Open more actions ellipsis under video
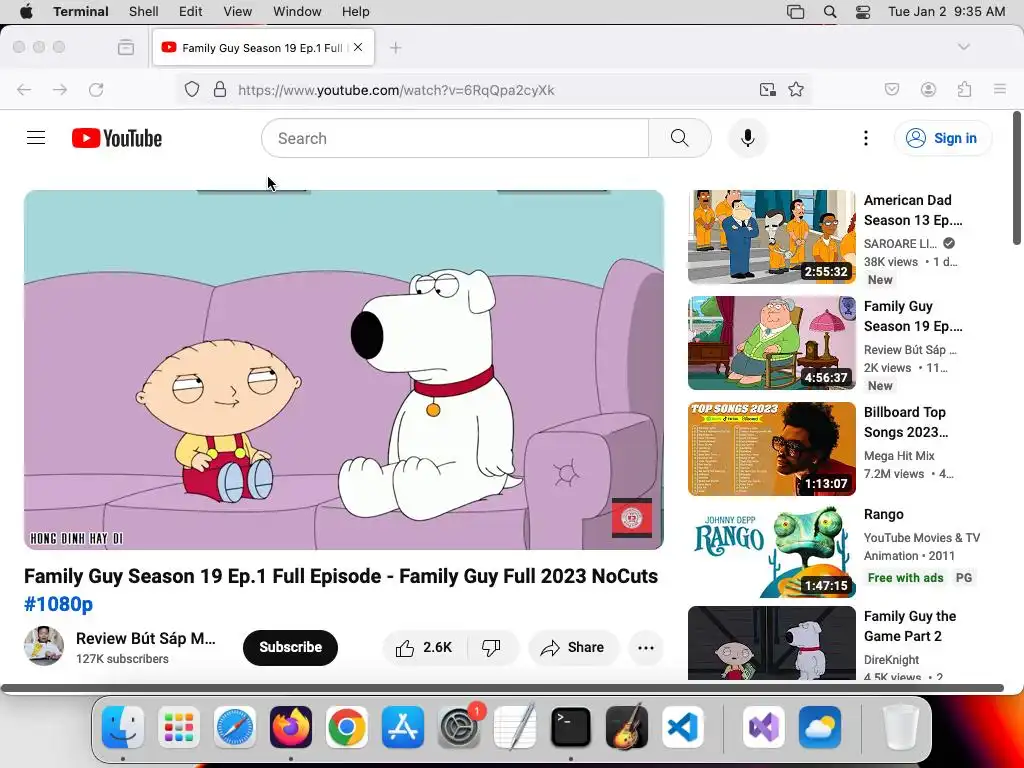The height and width of the screenshot is (768, 1024). [x=645, y=647]
